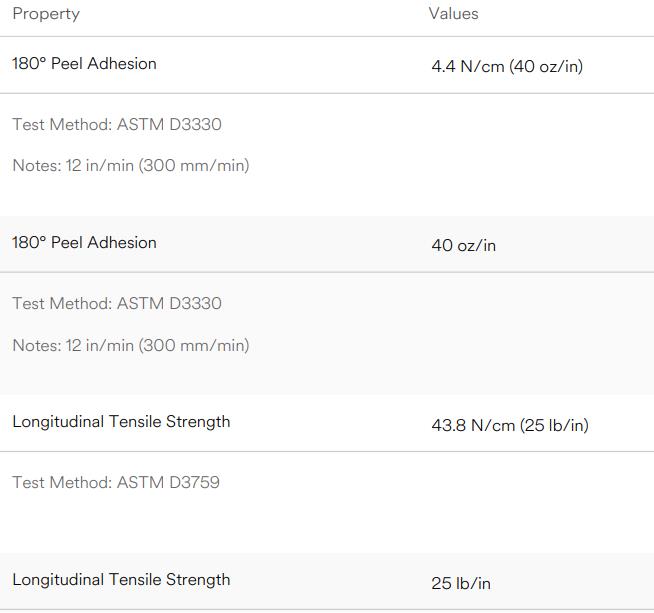Screen dimensions: 654x613
Task: Click the Property column header
Action: coord(46,14)
